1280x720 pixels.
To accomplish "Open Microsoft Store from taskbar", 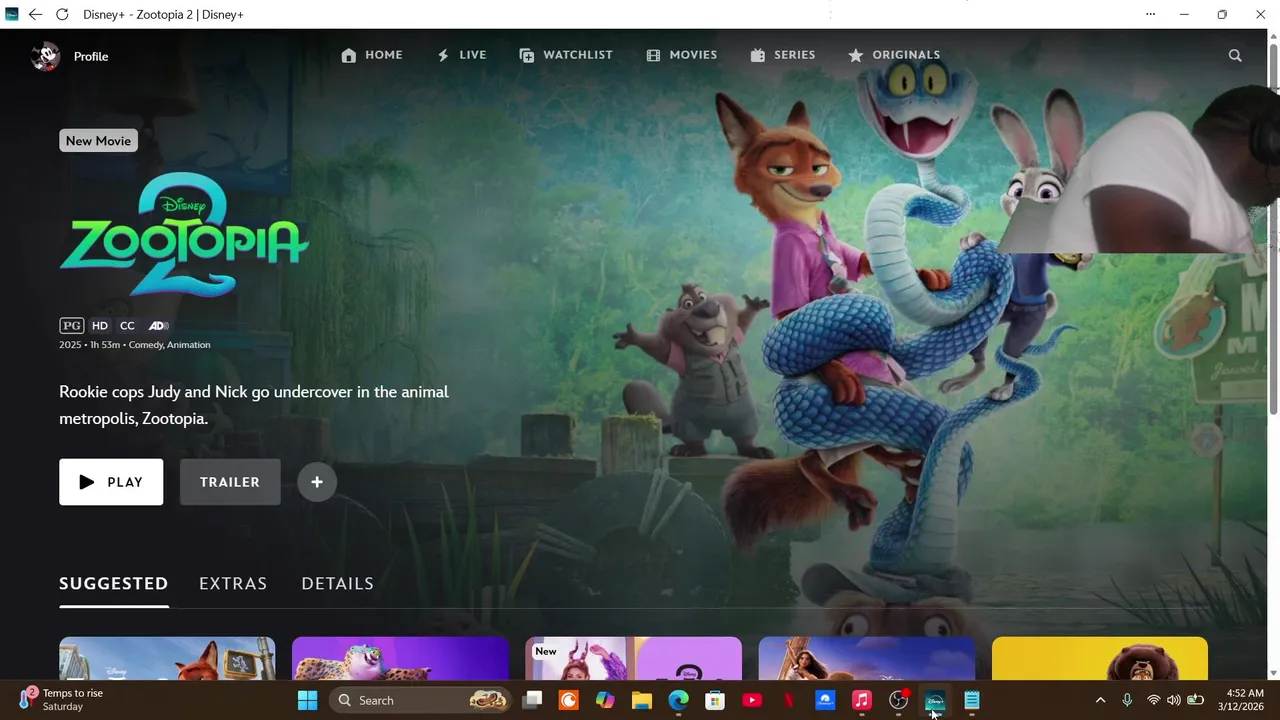I will coord(715,700).
